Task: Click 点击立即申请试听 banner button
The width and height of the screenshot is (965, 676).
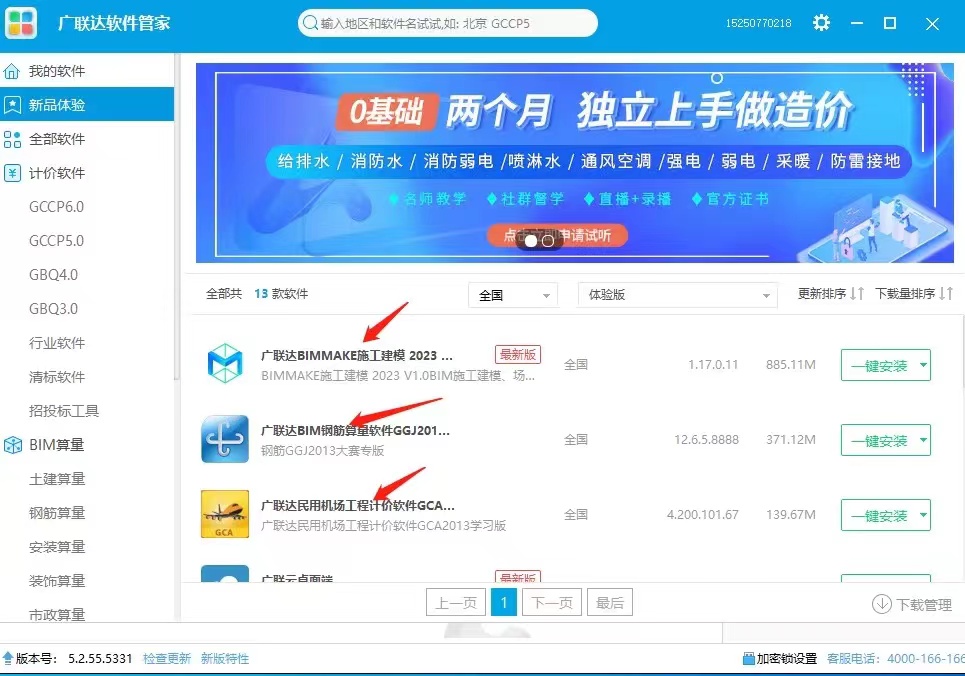Action: coord(557,235)
